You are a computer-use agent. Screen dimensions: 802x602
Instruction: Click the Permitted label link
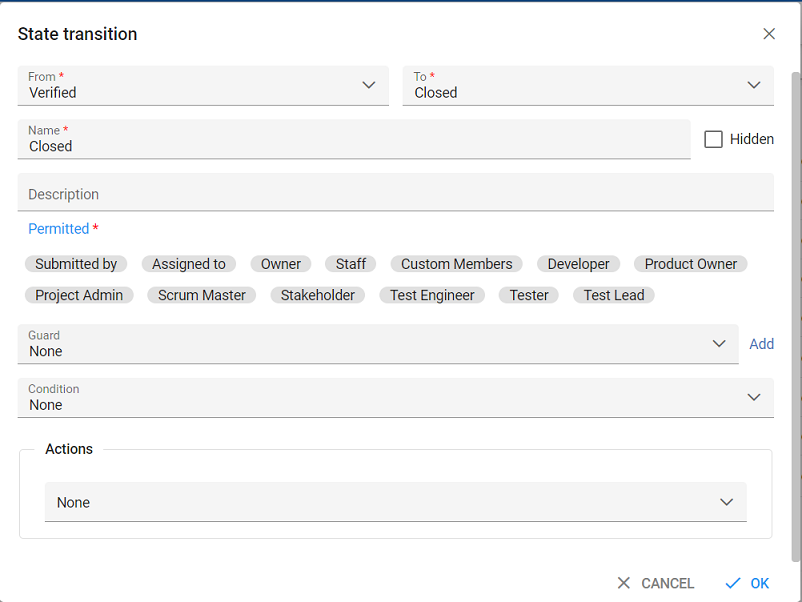(58, 229)
